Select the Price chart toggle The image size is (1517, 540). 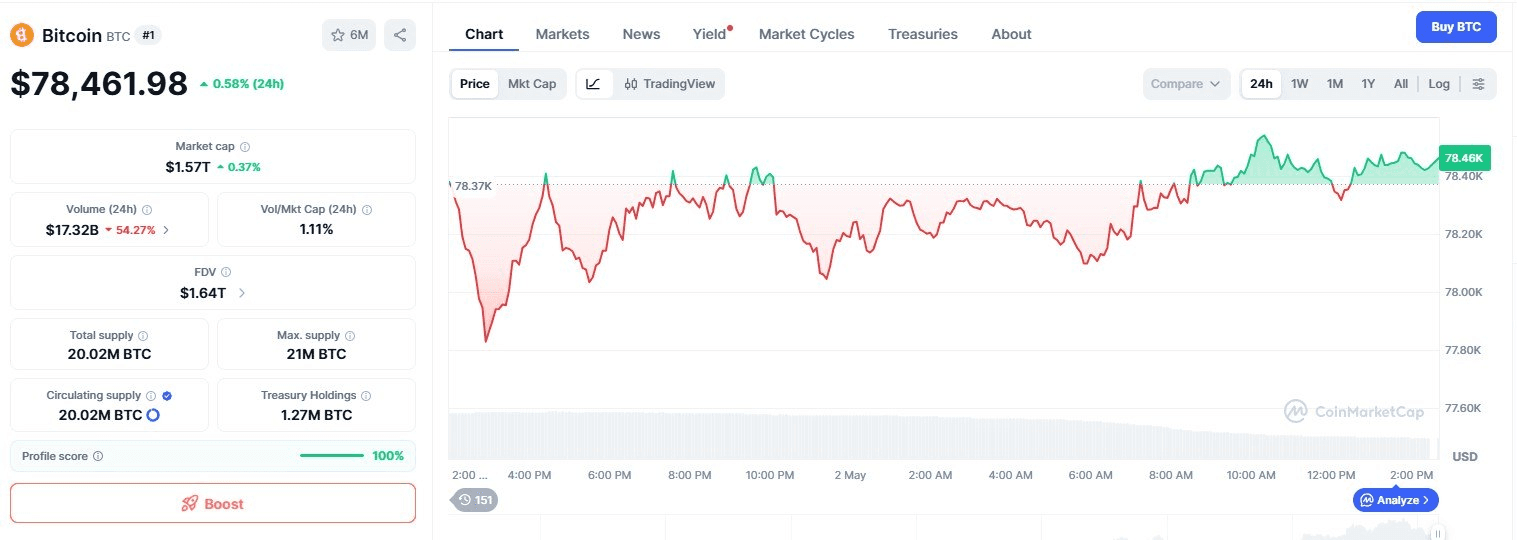coord(475,84)
